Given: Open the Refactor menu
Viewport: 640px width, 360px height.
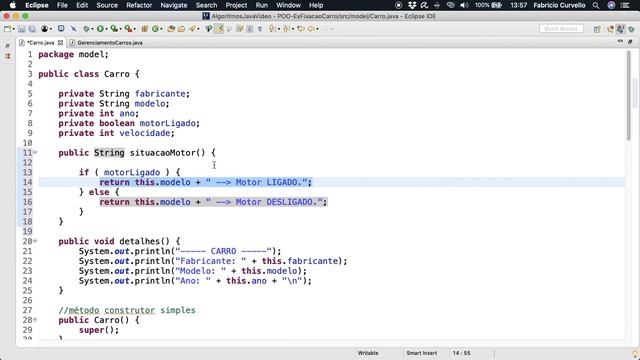Looking at the screenshot, I should 139,5.
